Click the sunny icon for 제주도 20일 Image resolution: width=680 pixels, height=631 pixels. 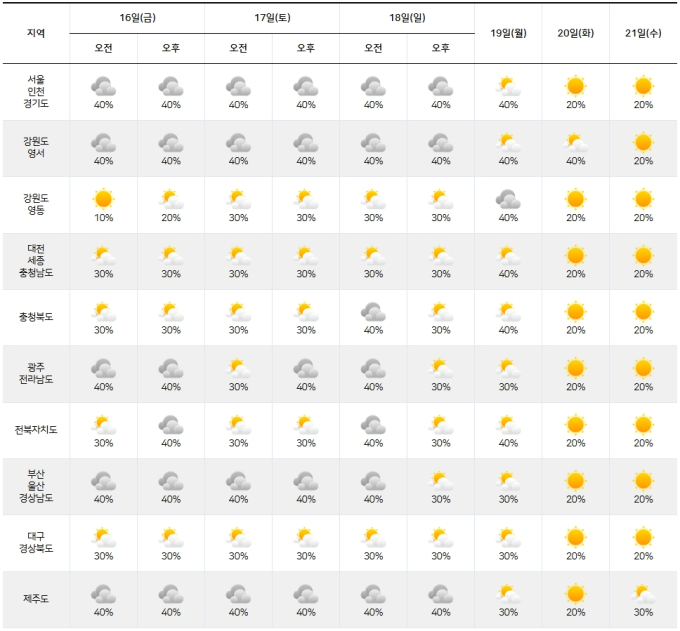(x=575, y=594)
